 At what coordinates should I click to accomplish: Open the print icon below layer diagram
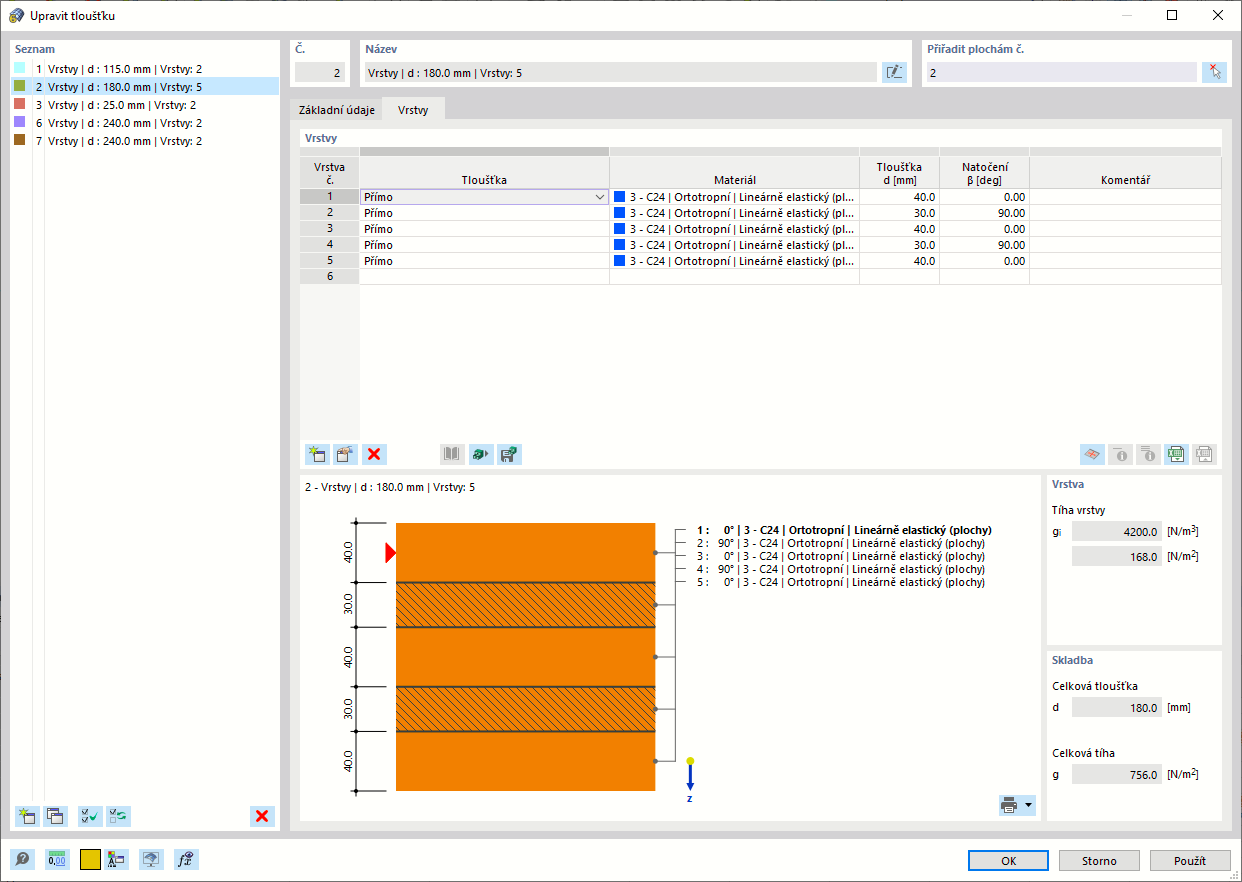click(1009, 805)
